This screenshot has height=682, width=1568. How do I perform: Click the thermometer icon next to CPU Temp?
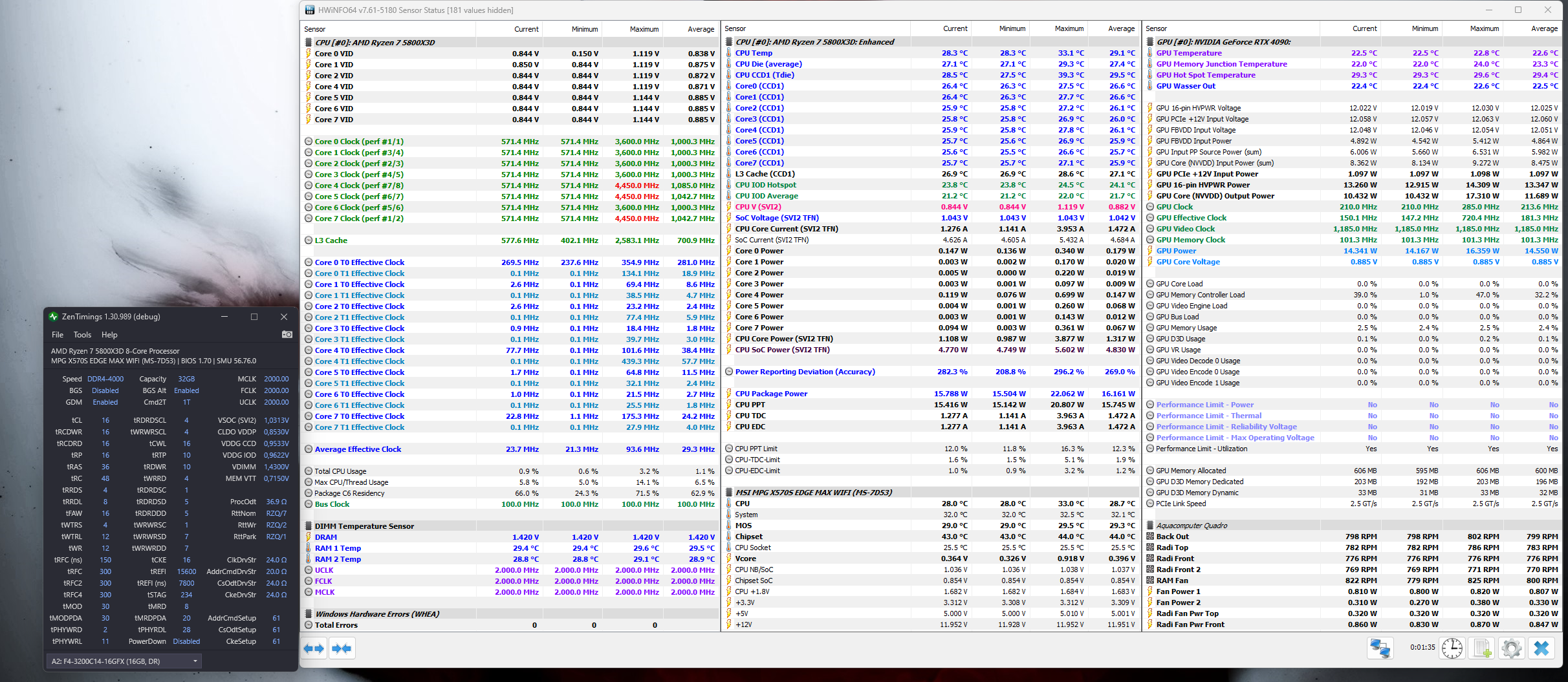point(729,53)
